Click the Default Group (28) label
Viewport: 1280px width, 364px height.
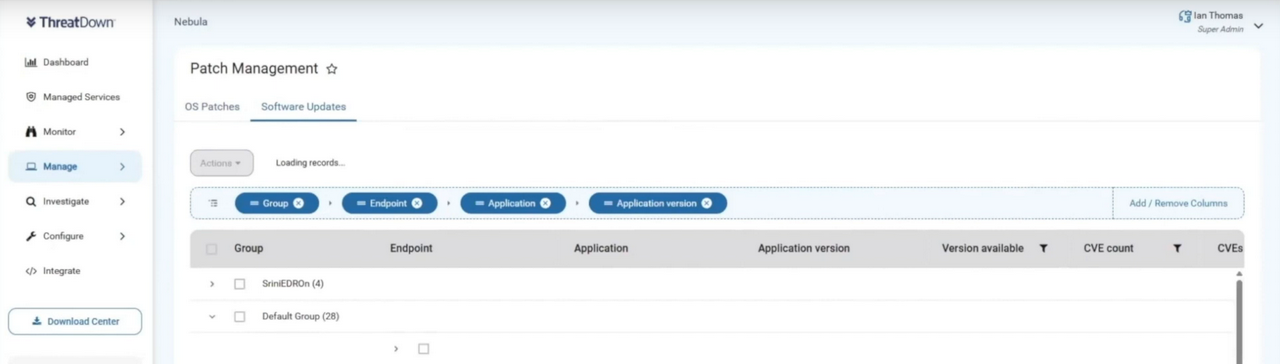[x=301, y=317]
